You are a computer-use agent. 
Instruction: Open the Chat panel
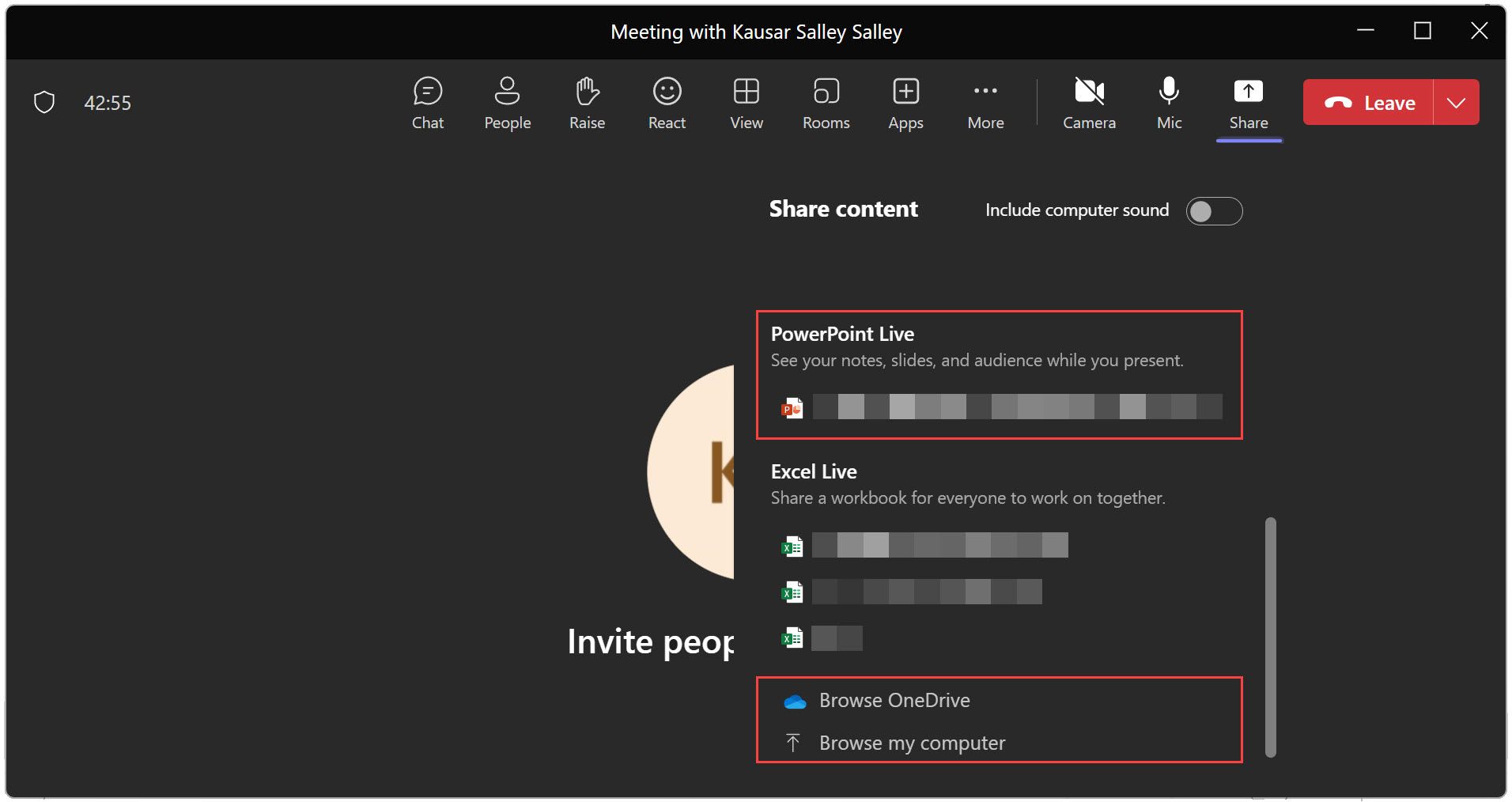click(428, 102)
